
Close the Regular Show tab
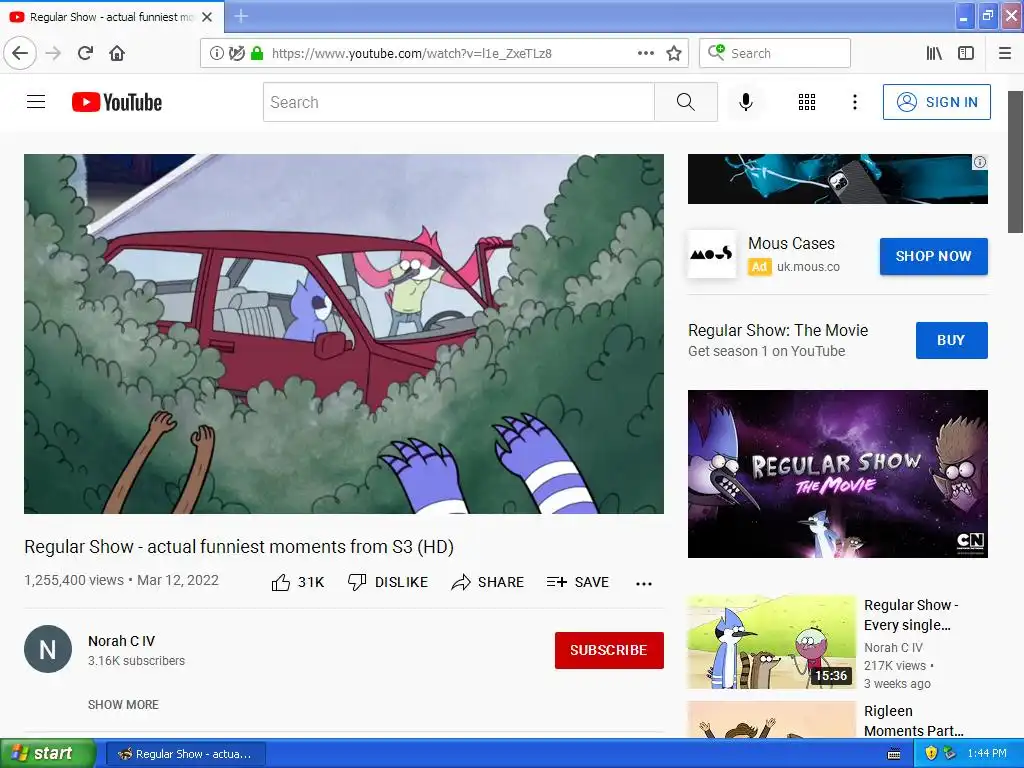[x=207, y=17]
